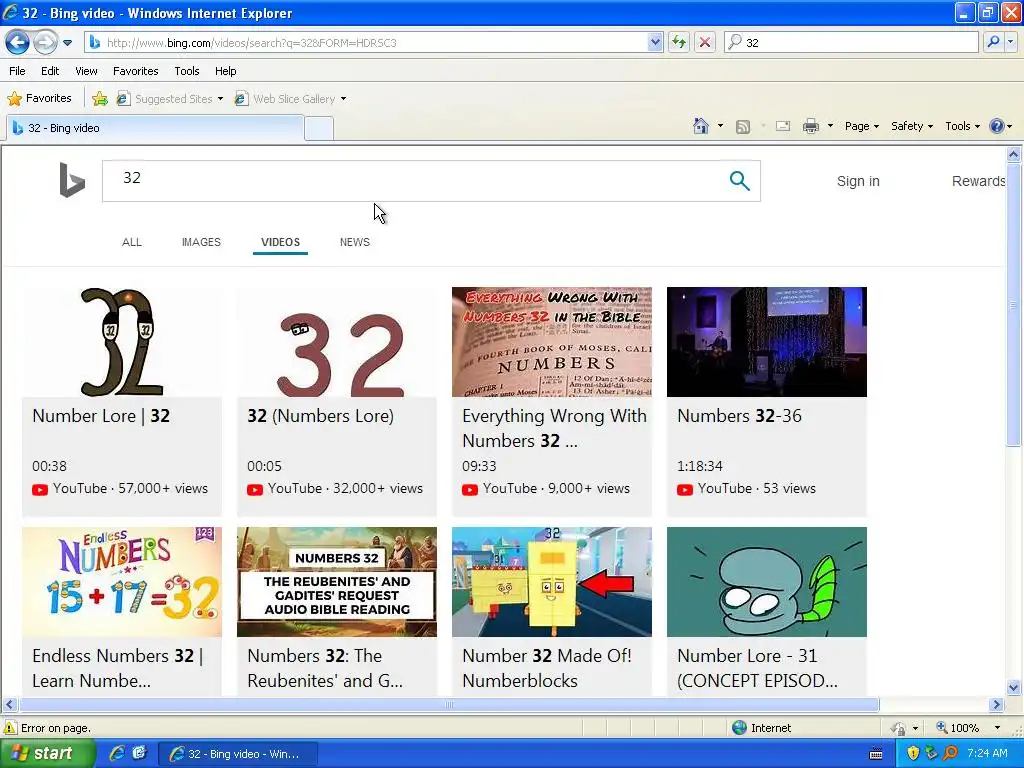
Task: Click the RSS Feeds icon
Action: (x=743, y=127)
